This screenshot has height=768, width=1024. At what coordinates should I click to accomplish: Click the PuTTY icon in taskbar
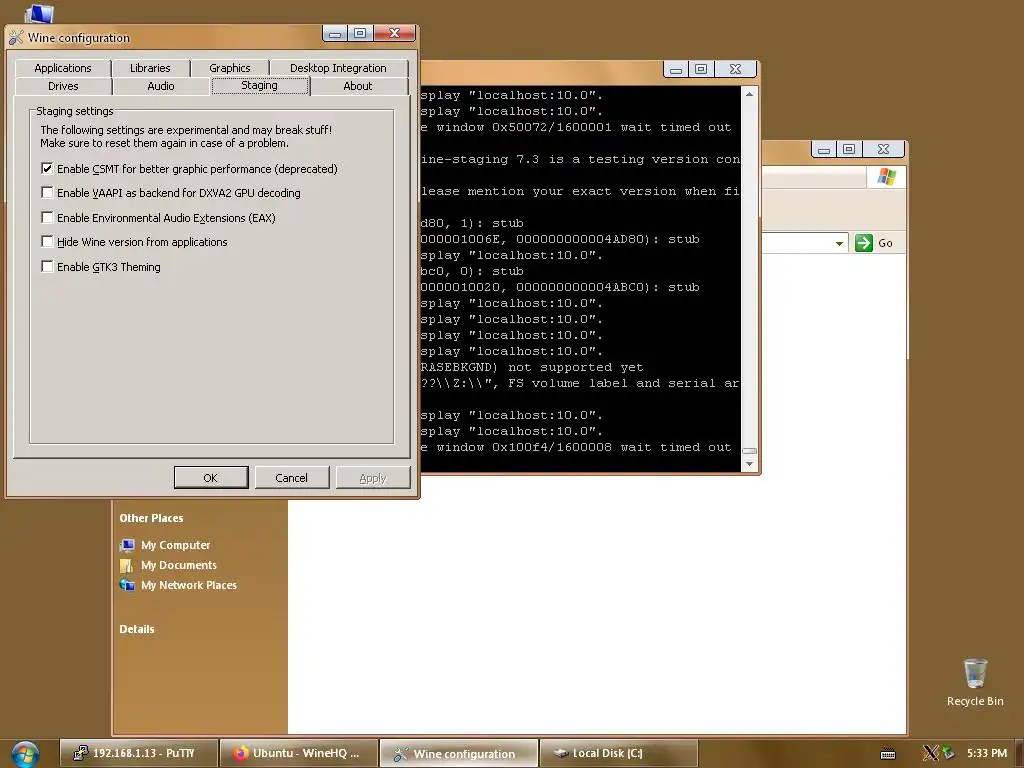click(80, 754)
